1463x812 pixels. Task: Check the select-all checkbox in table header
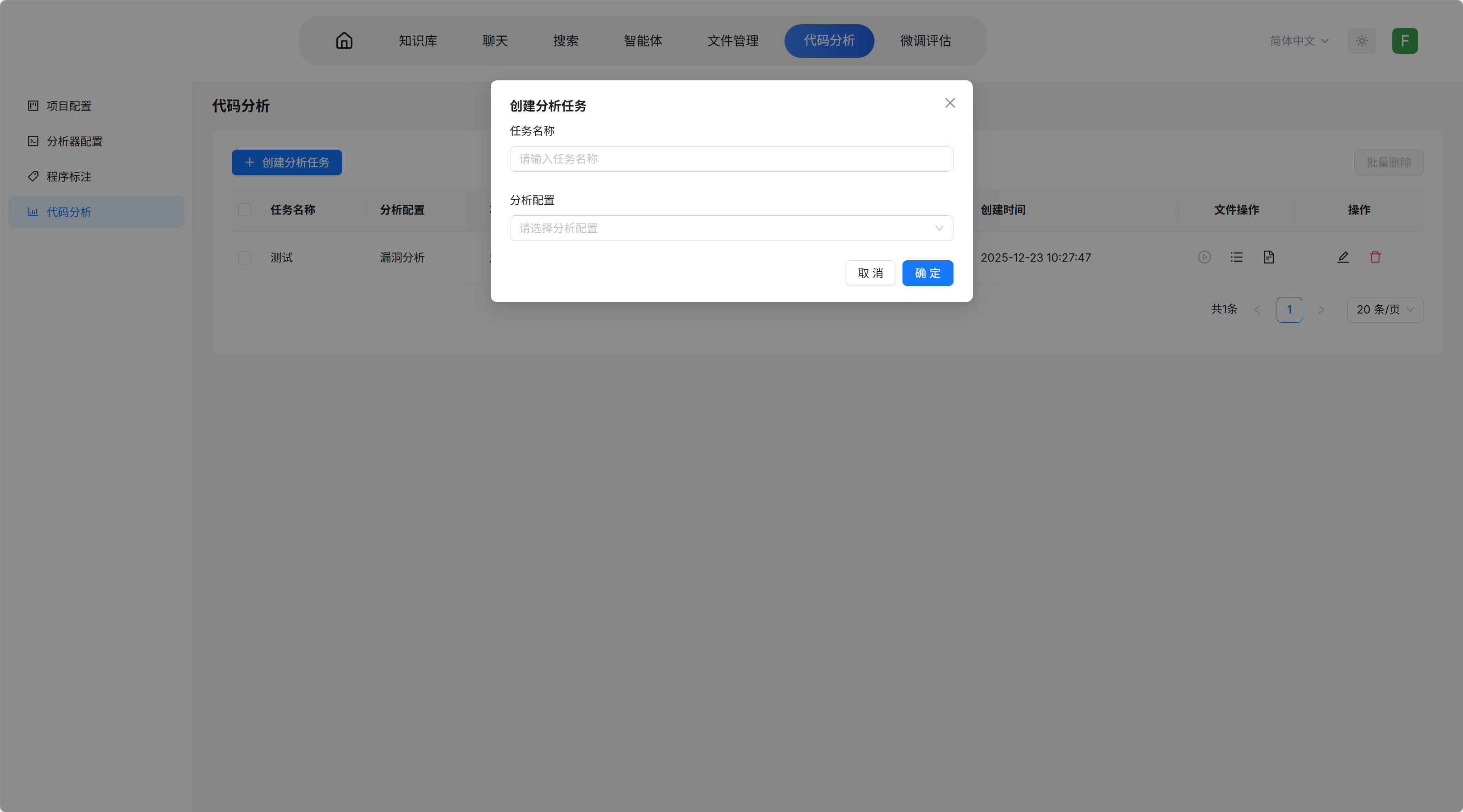[245, 209]
